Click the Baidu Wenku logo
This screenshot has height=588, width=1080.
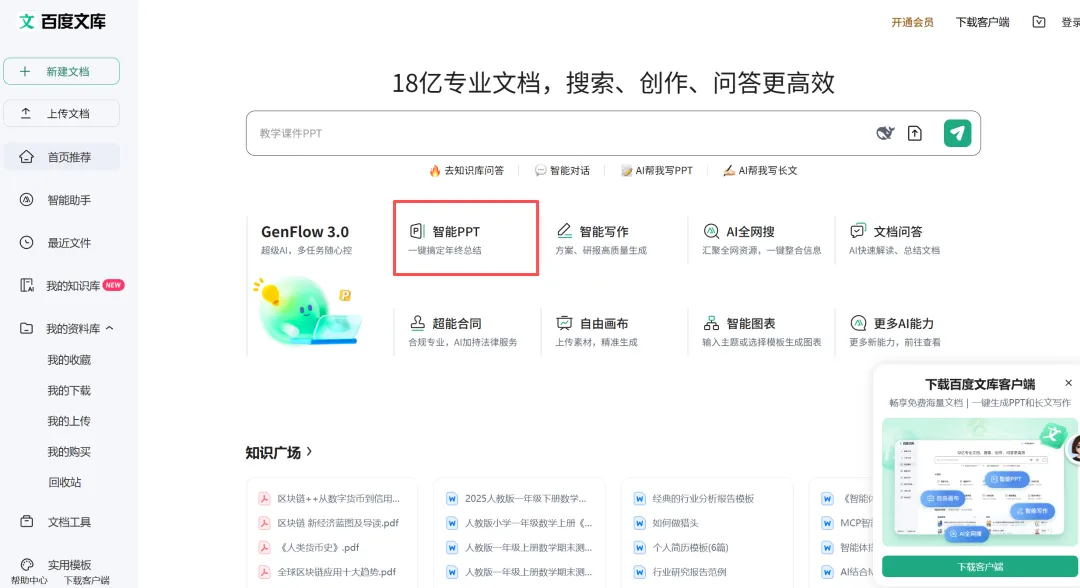point(62,21)
